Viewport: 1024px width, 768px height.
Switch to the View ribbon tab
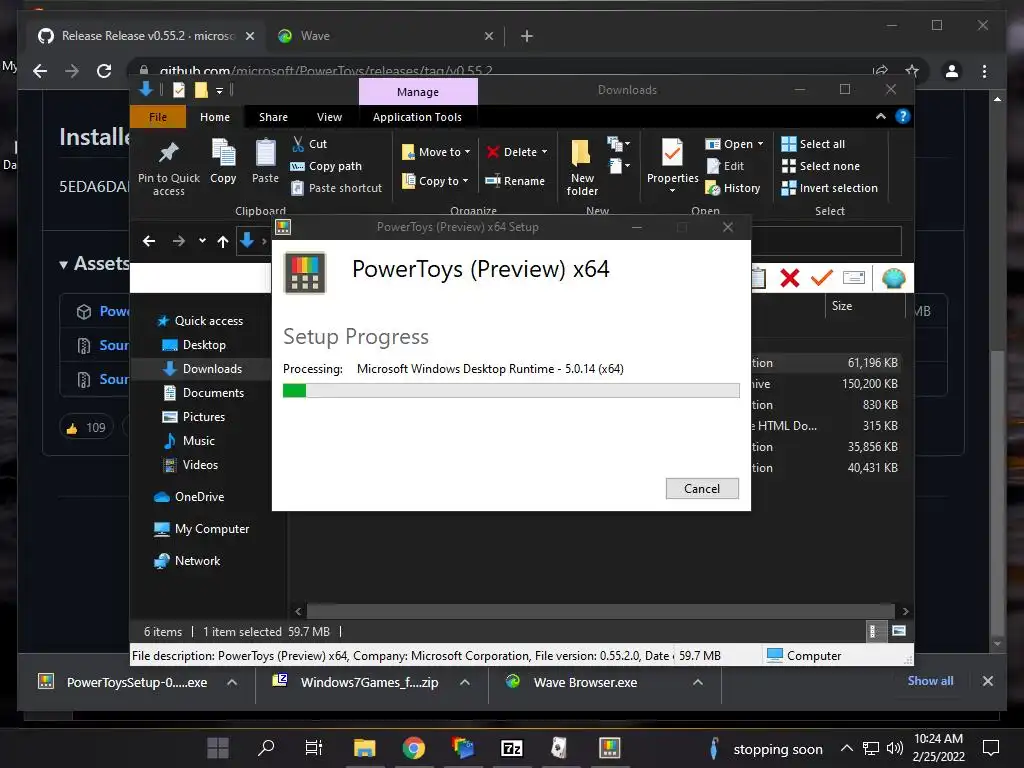329,117
